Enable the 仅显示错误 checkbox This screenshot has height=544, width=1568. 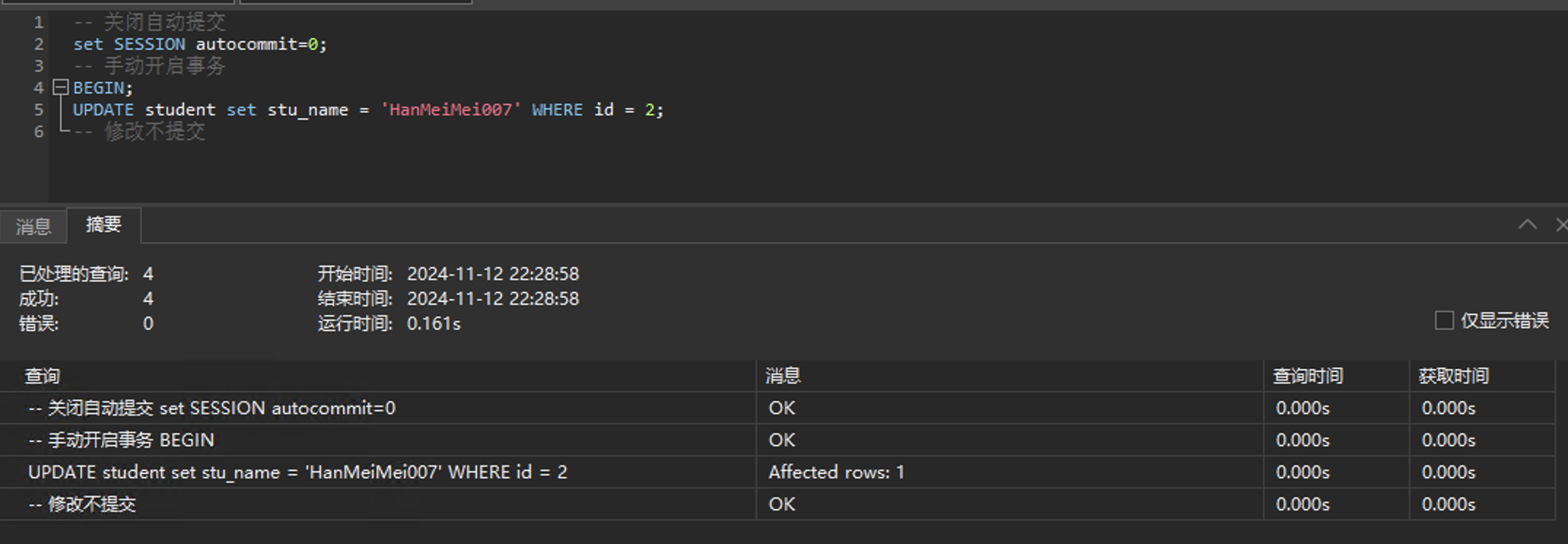(1444, 321)
